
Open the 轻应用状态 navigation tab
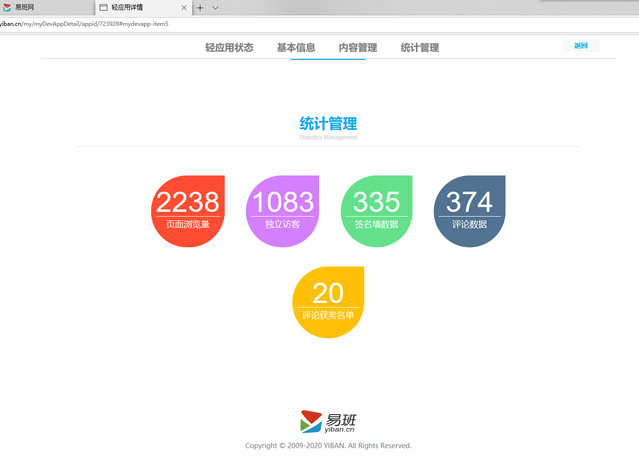click(229, 47)
